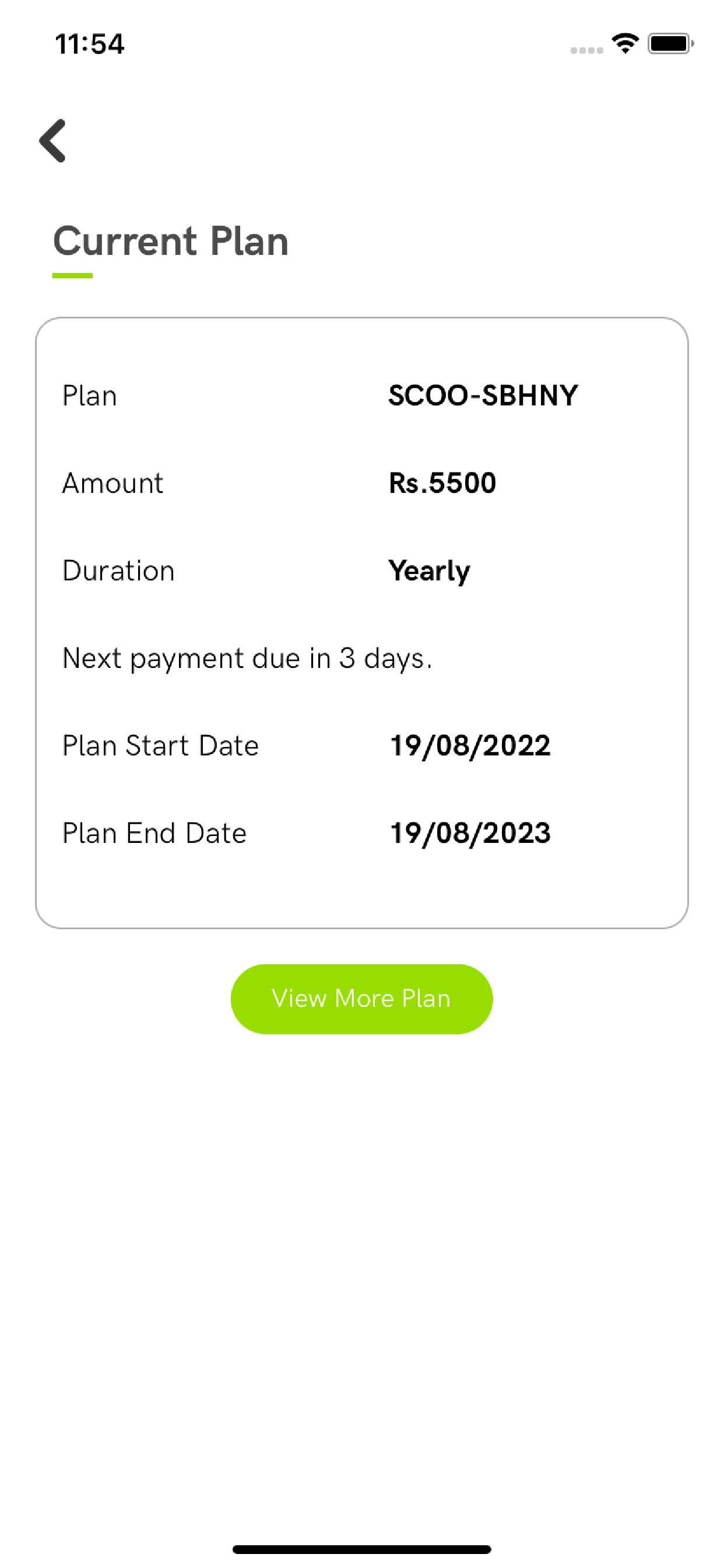The height and width of the screenshot is (1568, 724).
Task: Tap the View More Plan button
Action: tap(361, 999)
